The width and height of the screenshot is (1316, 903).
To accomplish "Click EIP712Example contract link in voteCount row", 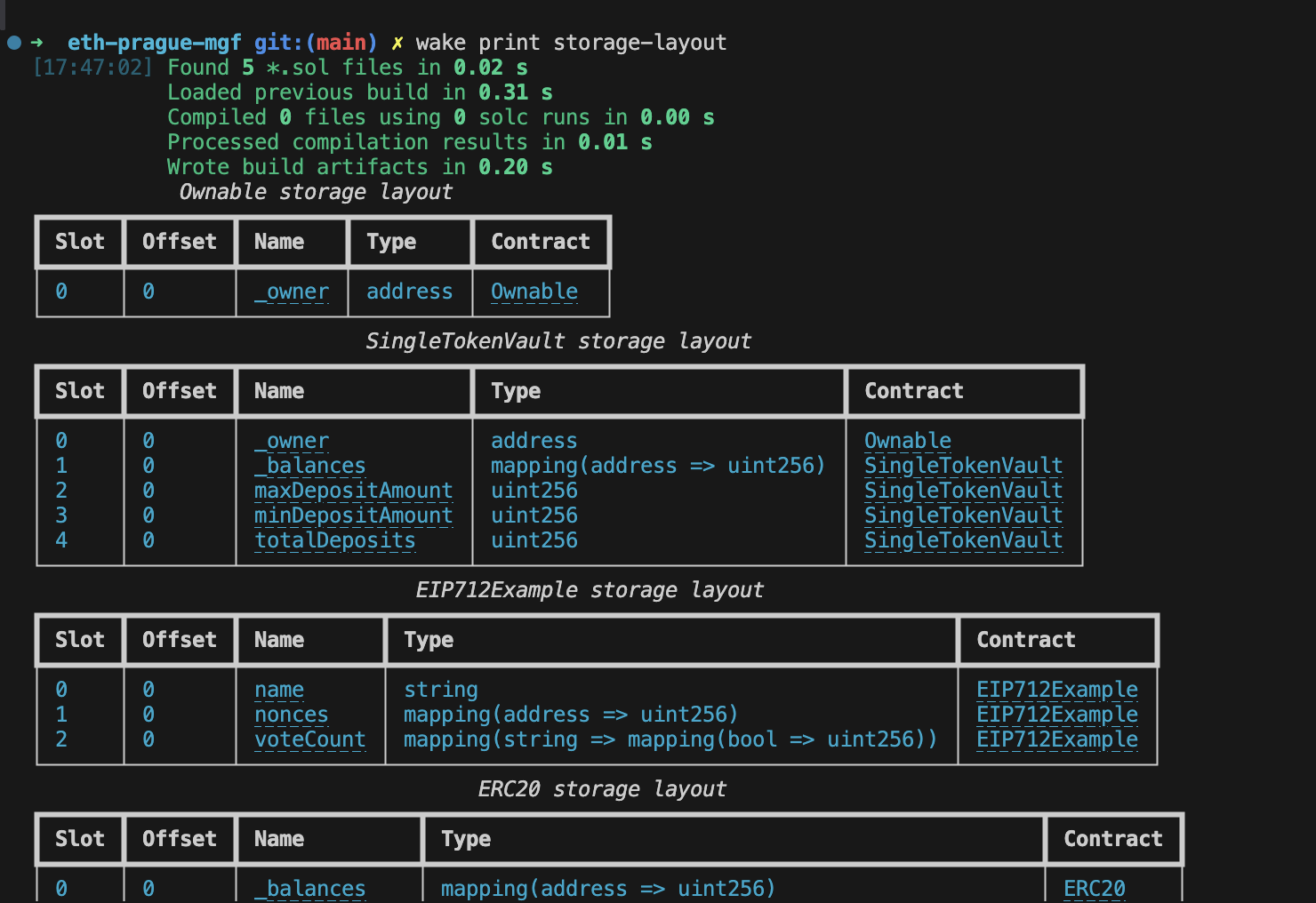I will (1056, 739).
